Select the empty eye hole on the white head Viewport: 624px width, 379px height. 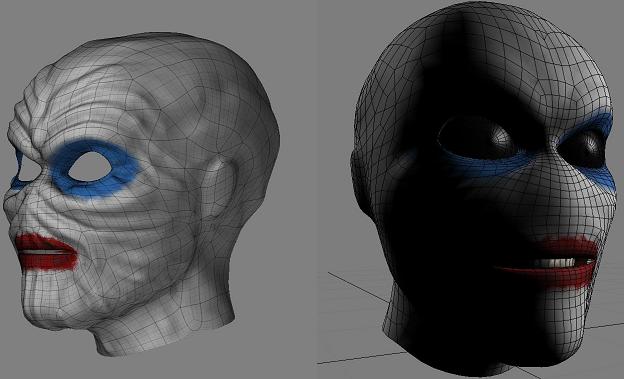click(x=90, y=167)
